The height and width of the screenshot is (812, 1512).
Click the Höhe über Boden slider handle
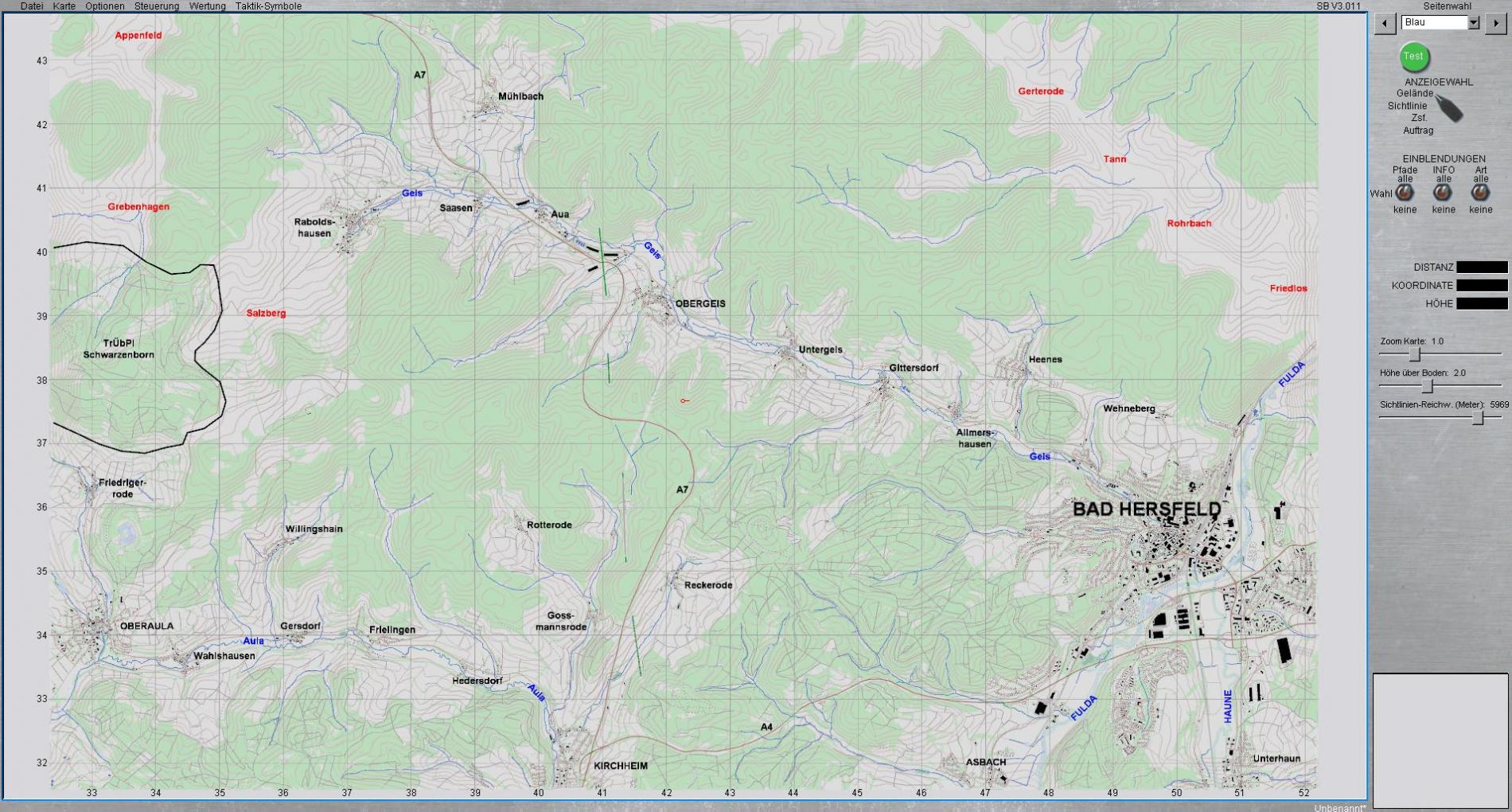coord(1428,386)
